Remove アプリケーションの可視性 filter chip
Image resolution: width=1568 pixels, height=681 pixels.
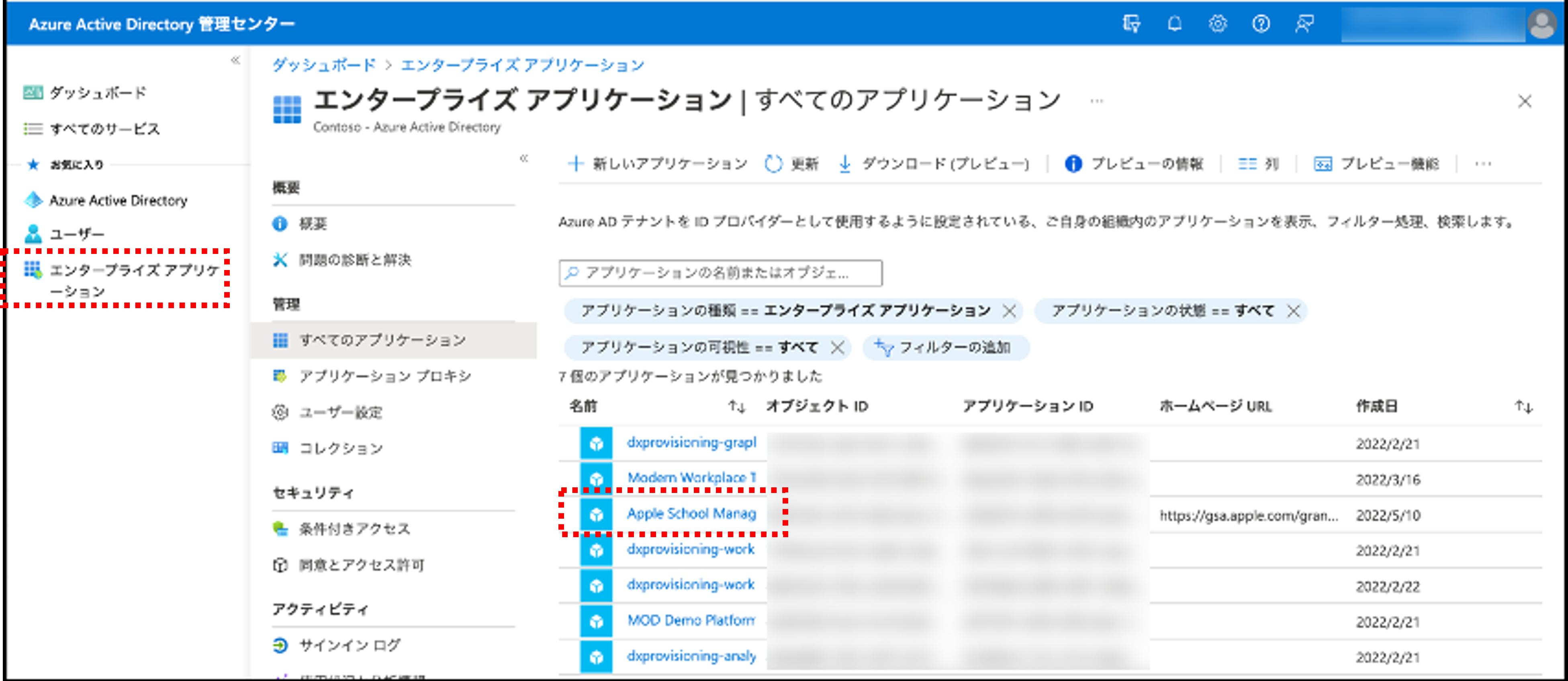point(838,348)
